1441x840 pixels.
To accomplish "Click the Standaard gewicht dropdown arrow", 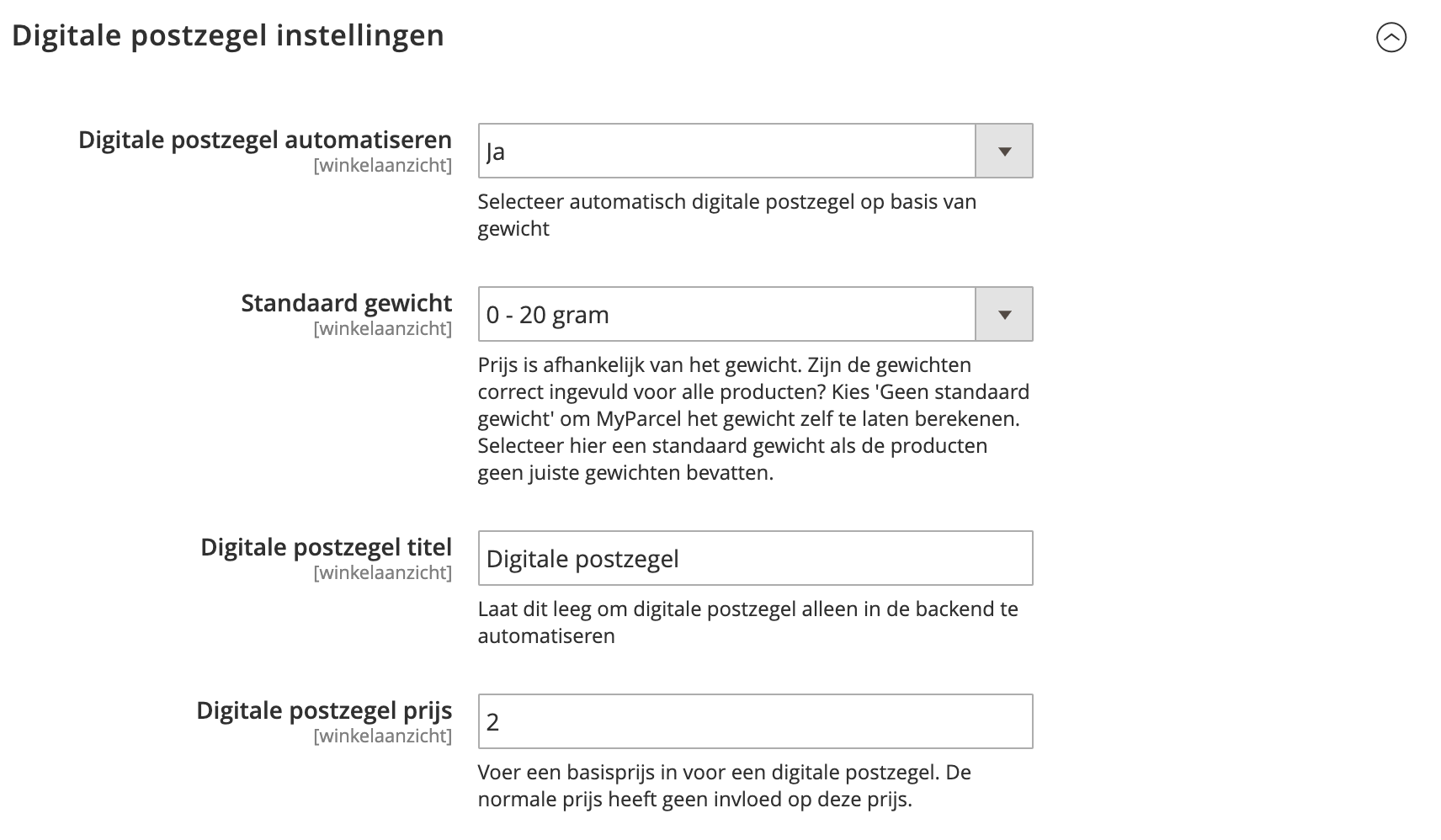I will (x=1002, y=314).
